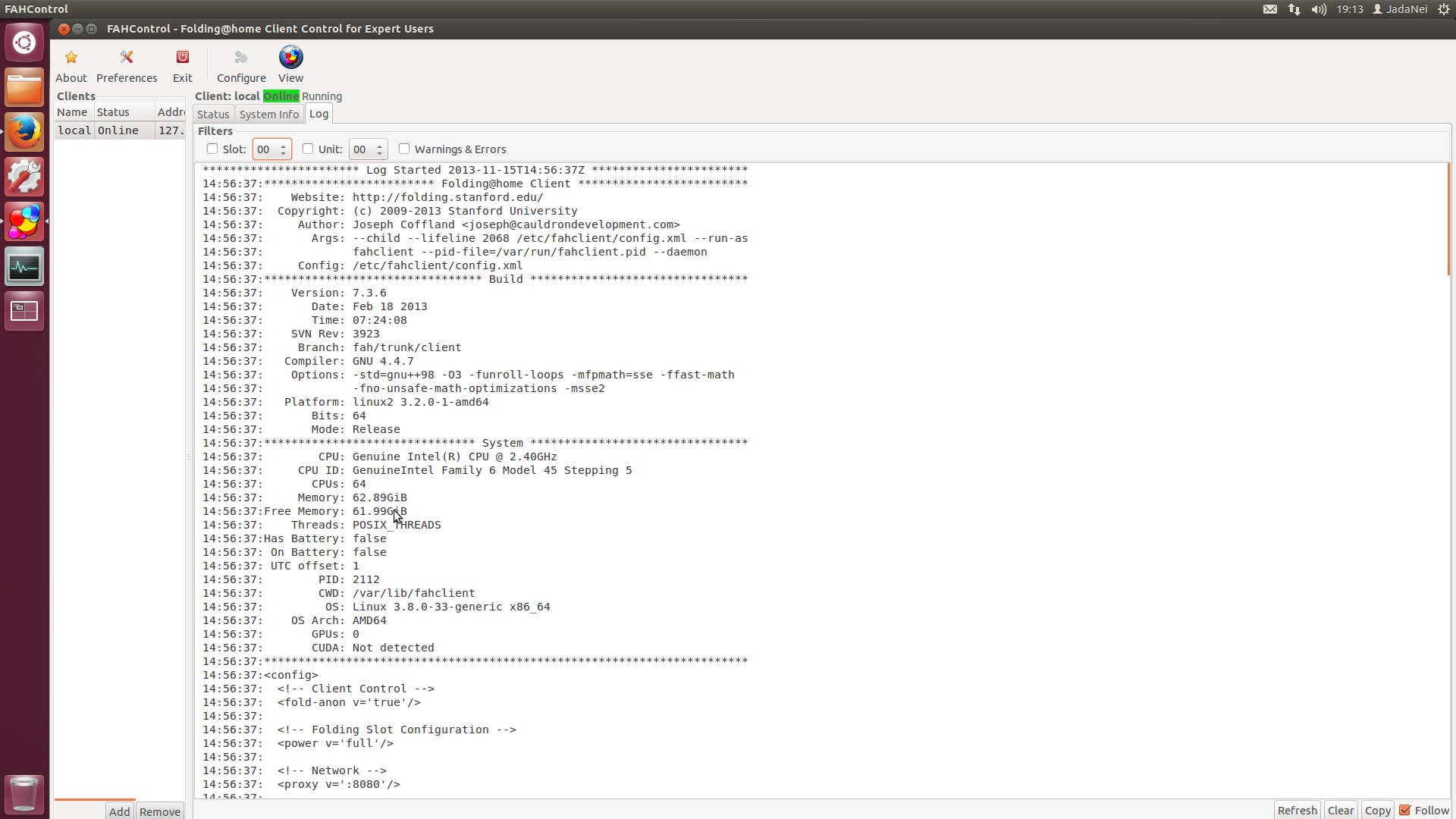The image size is (1456, 819).
Task: Select FAHControl colored-balls launcher icon
Action: 24,221
